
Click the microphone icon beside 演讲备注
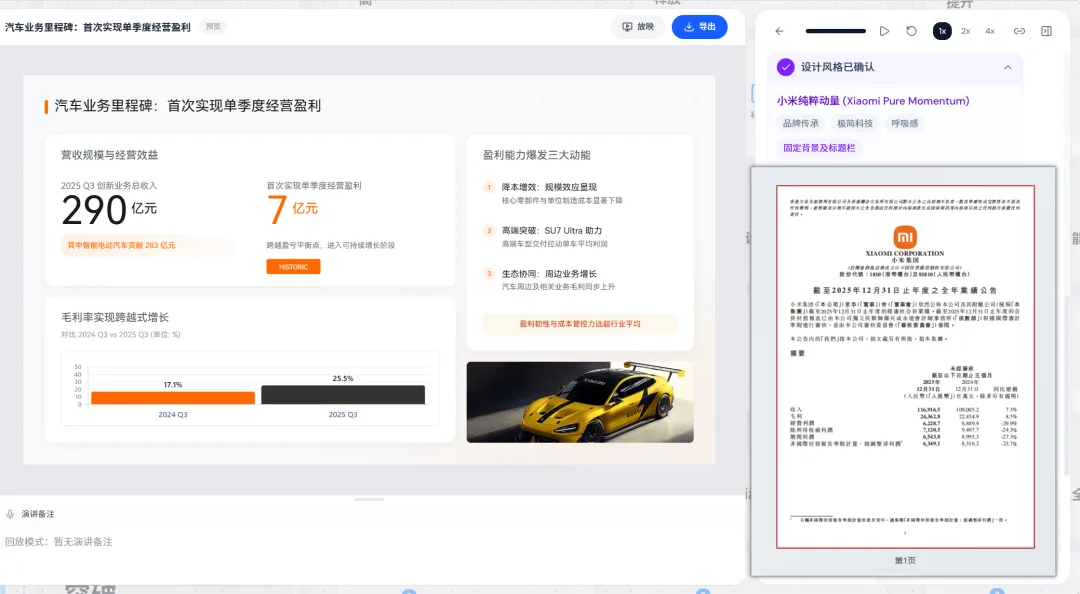click(10, 514)
